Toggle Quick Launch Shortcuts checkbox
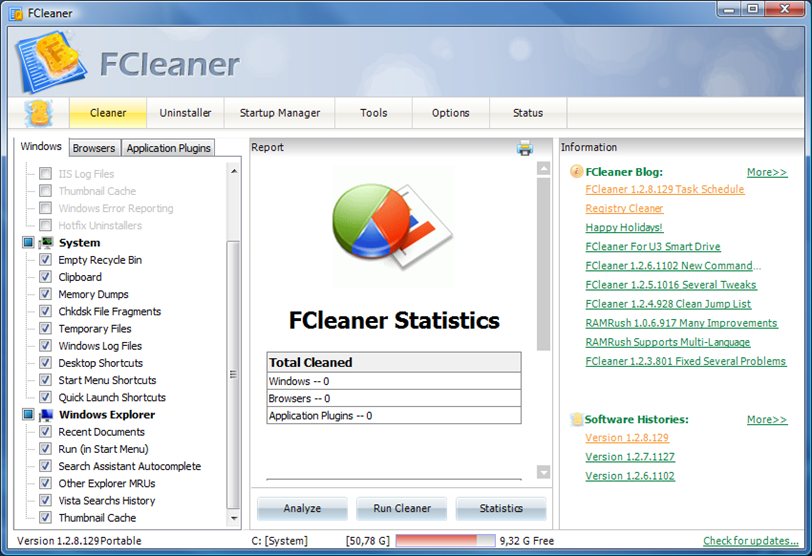This screenshot has width=812, height=556. (x=46, y=397)
